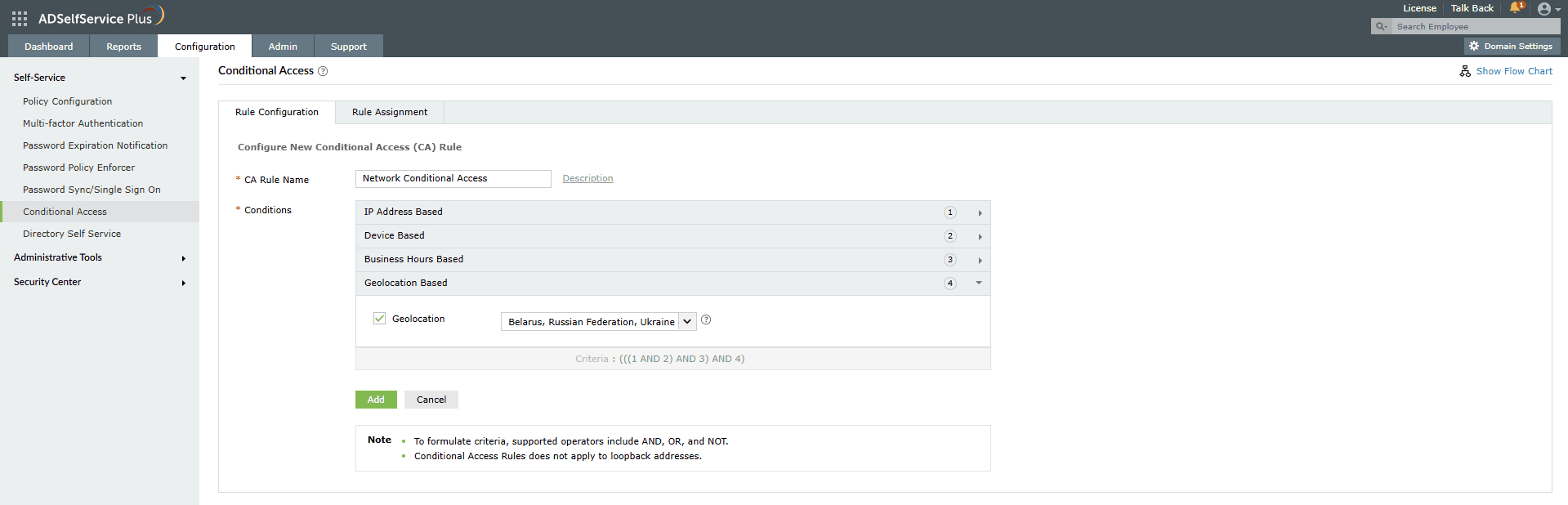This screenshot has width=1568, height=505.
Task: Click help icon next to Geolocation dropdown
Action: coord(706,320)
